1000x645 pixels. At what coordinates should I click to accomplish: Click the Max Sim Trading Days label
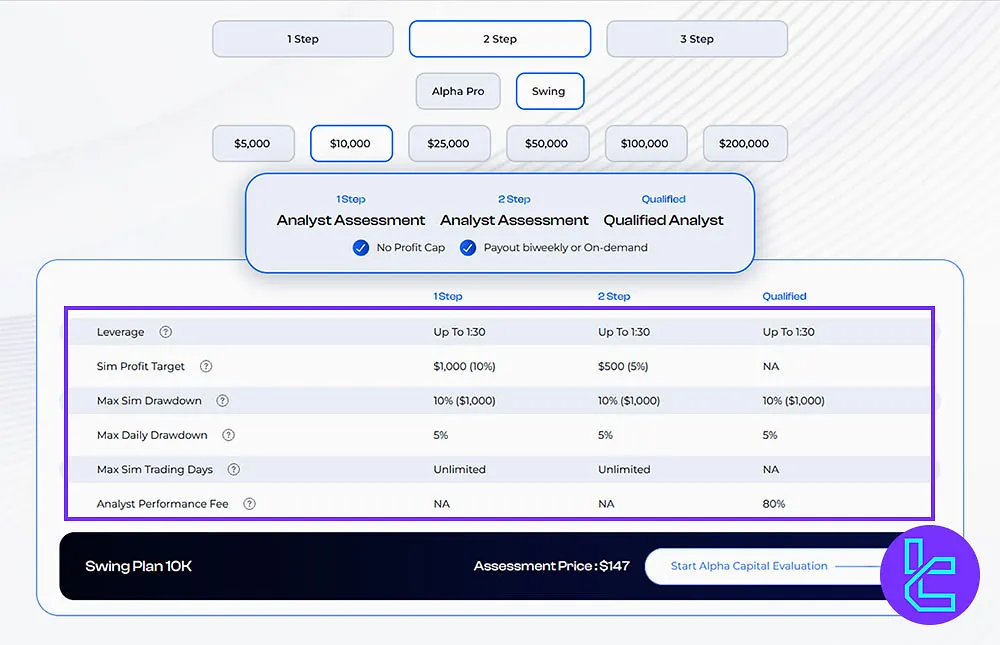click(x=154, y=470)
